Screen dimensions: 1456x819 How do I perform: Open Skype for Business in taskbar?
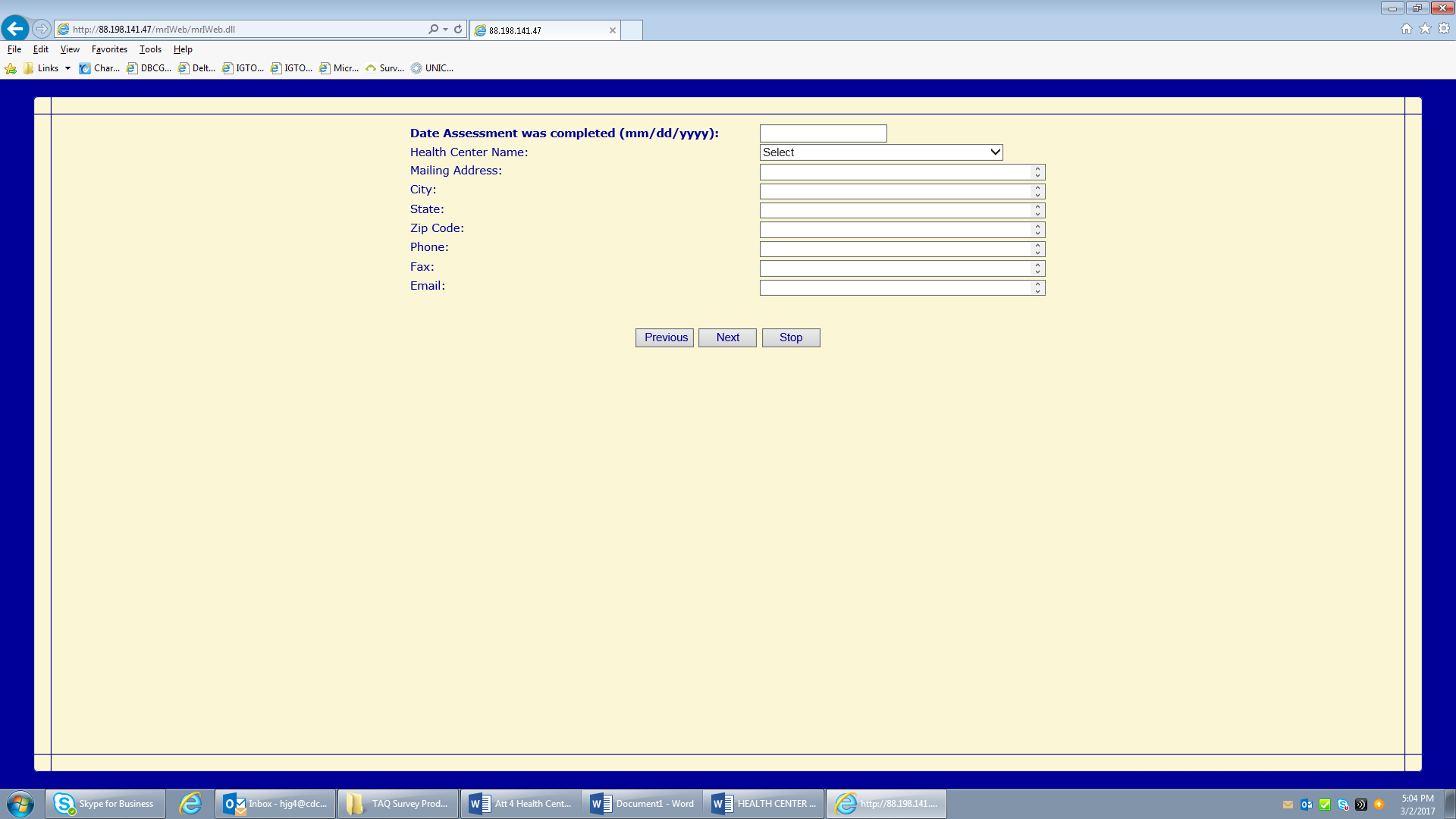tap(105, 804)
